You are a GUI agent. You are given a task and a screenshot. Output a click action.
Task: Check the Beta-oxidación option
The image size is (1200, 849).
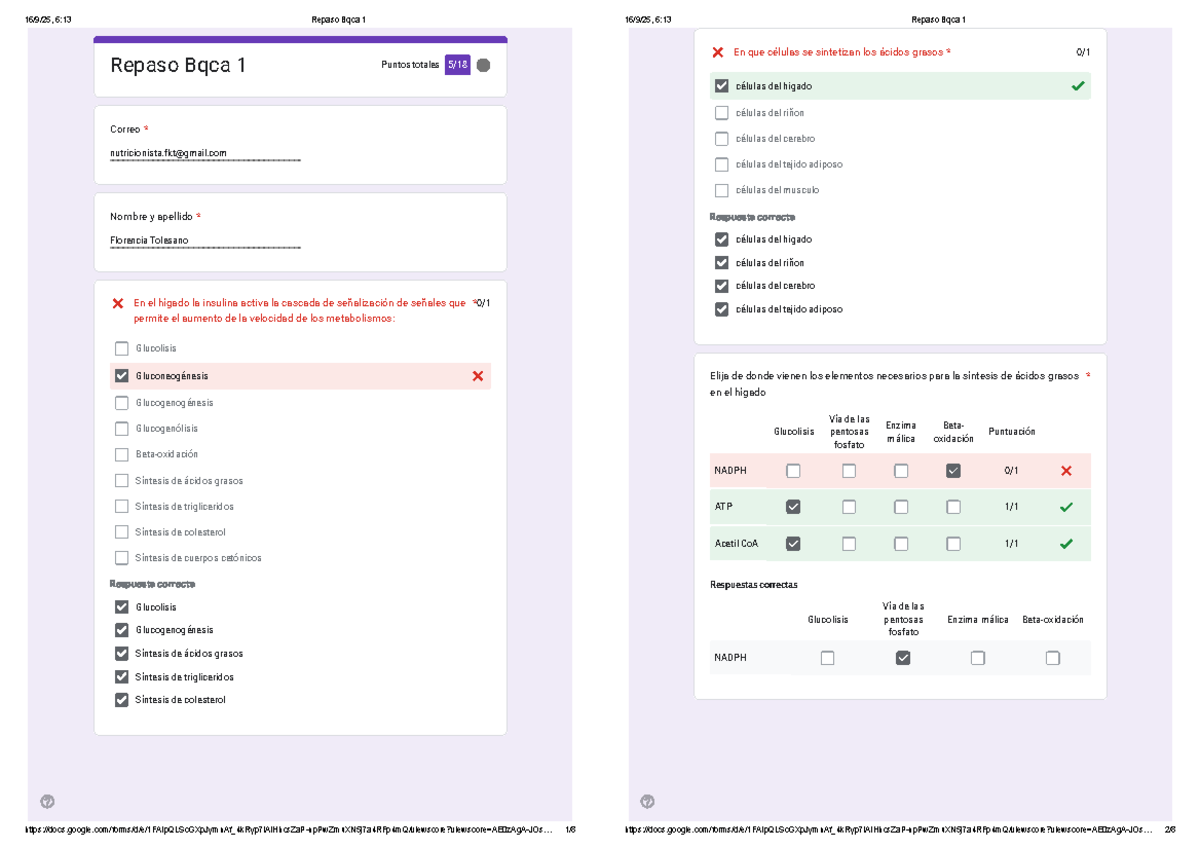(122, 454)
